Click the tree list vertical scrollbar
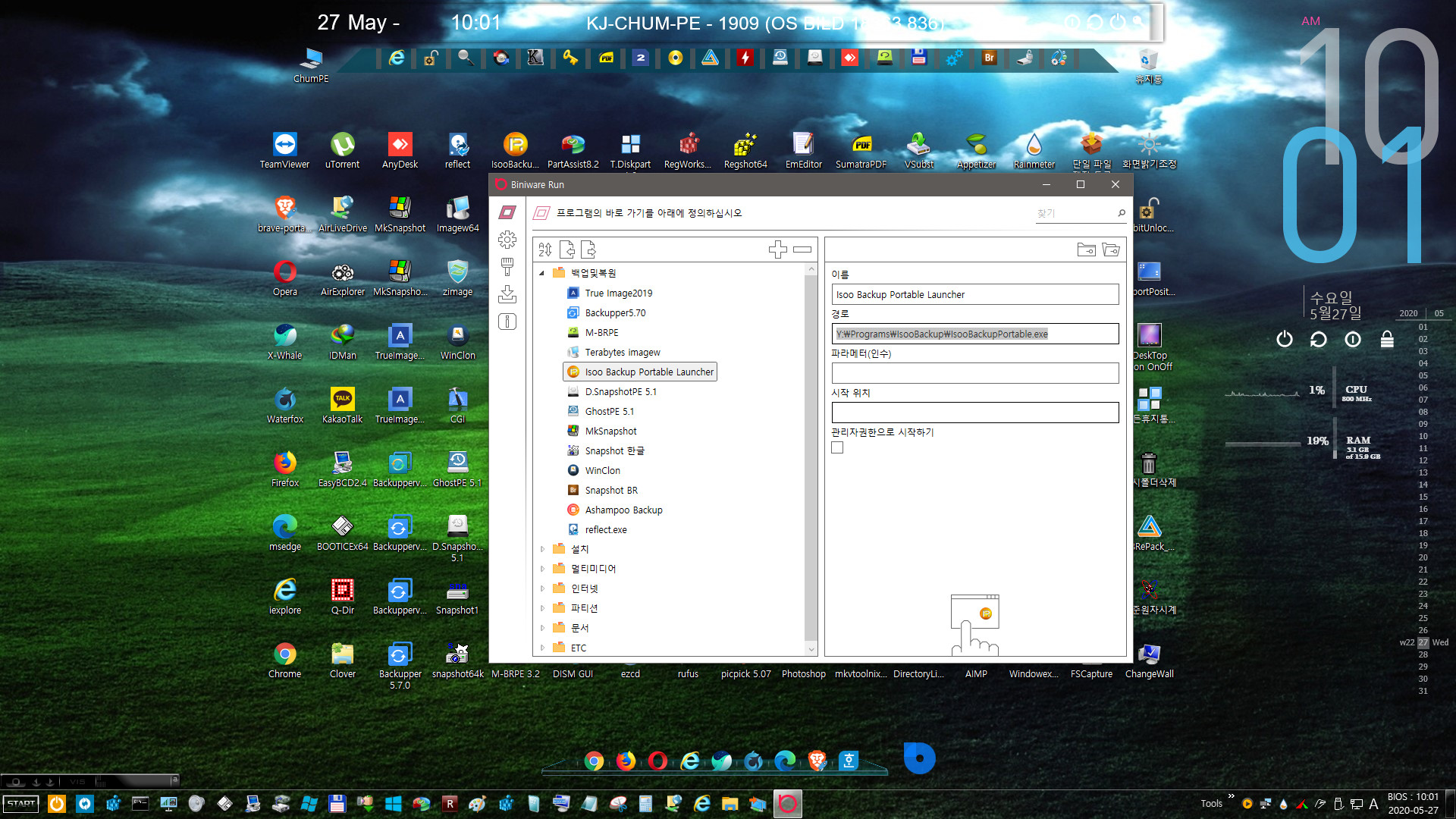This screenshot has width=1456, height=819. [x=811, y=459]
